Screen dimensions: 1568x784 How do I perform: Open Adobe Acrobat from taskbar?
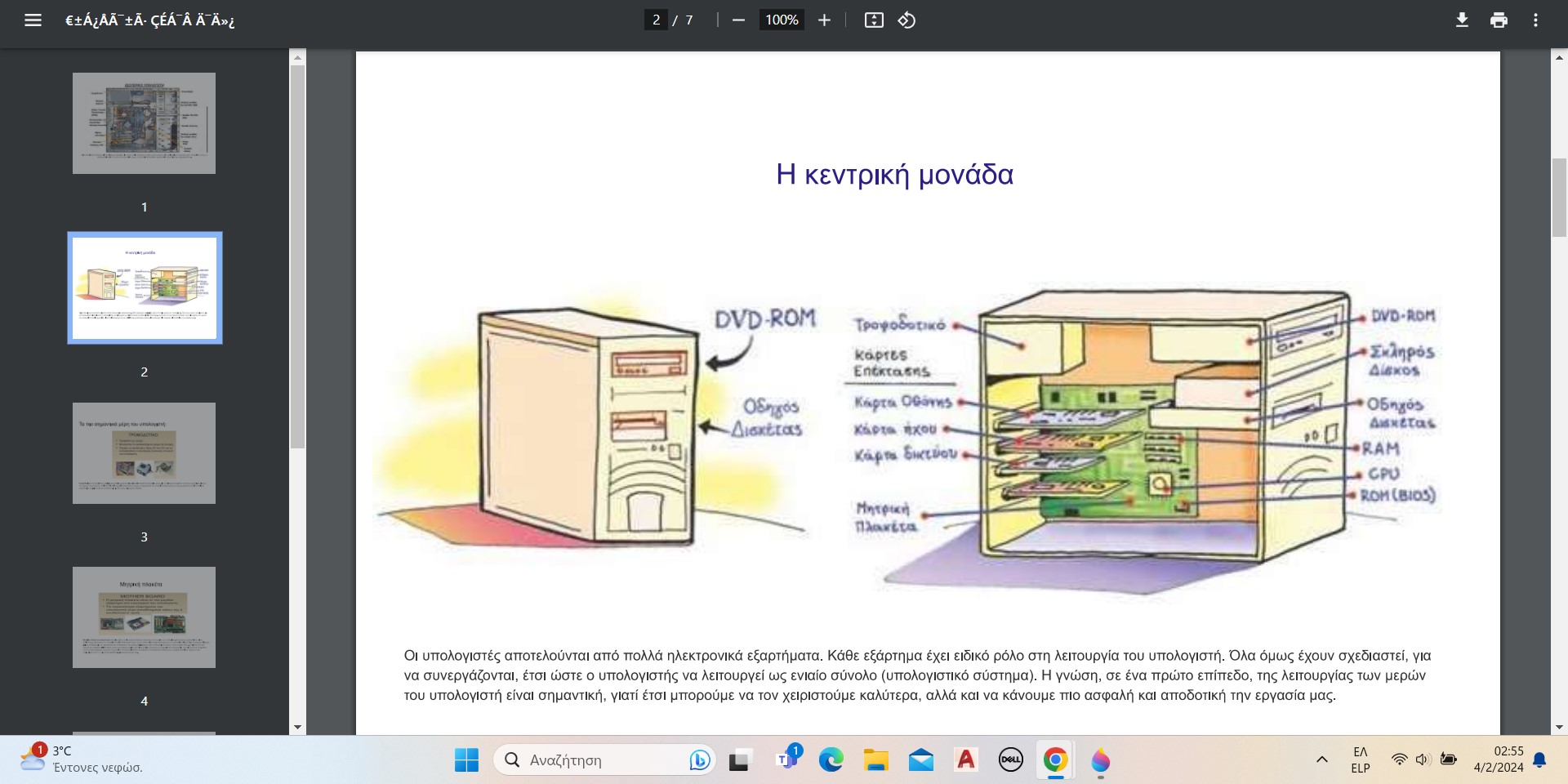(966, 760)
